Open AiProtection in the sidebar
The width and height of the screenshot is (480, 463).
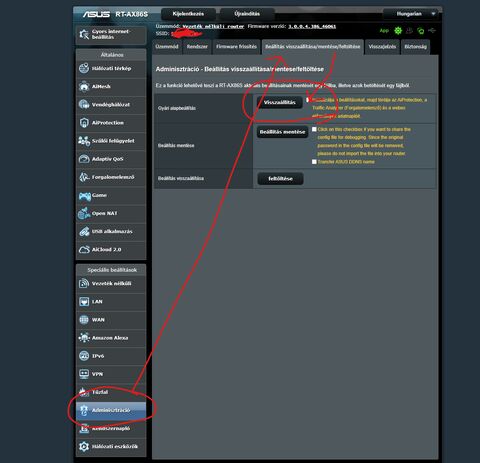click(111, 123)
